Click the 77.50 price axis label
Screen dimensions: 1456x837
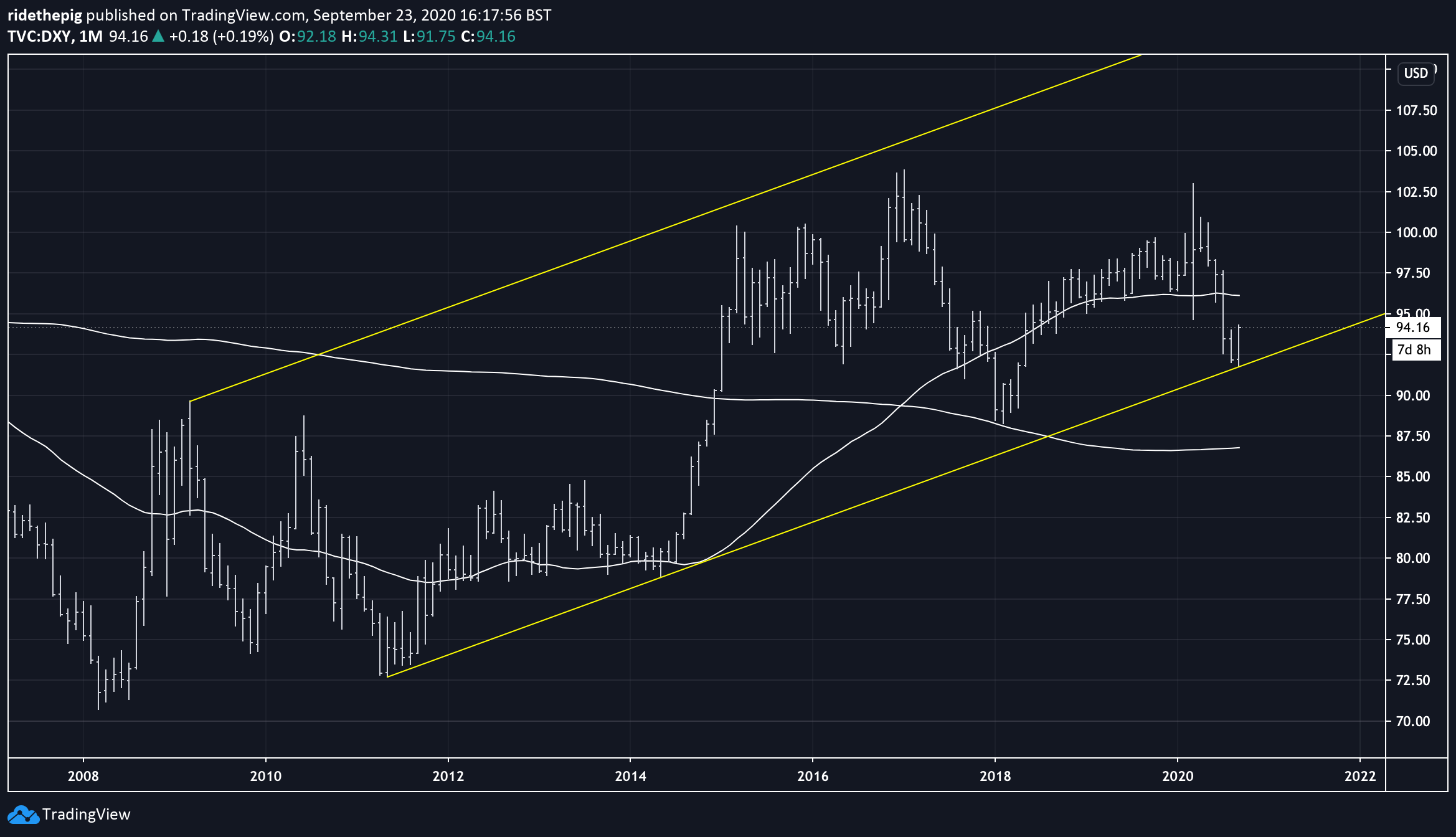click(x=1413, y=599)
